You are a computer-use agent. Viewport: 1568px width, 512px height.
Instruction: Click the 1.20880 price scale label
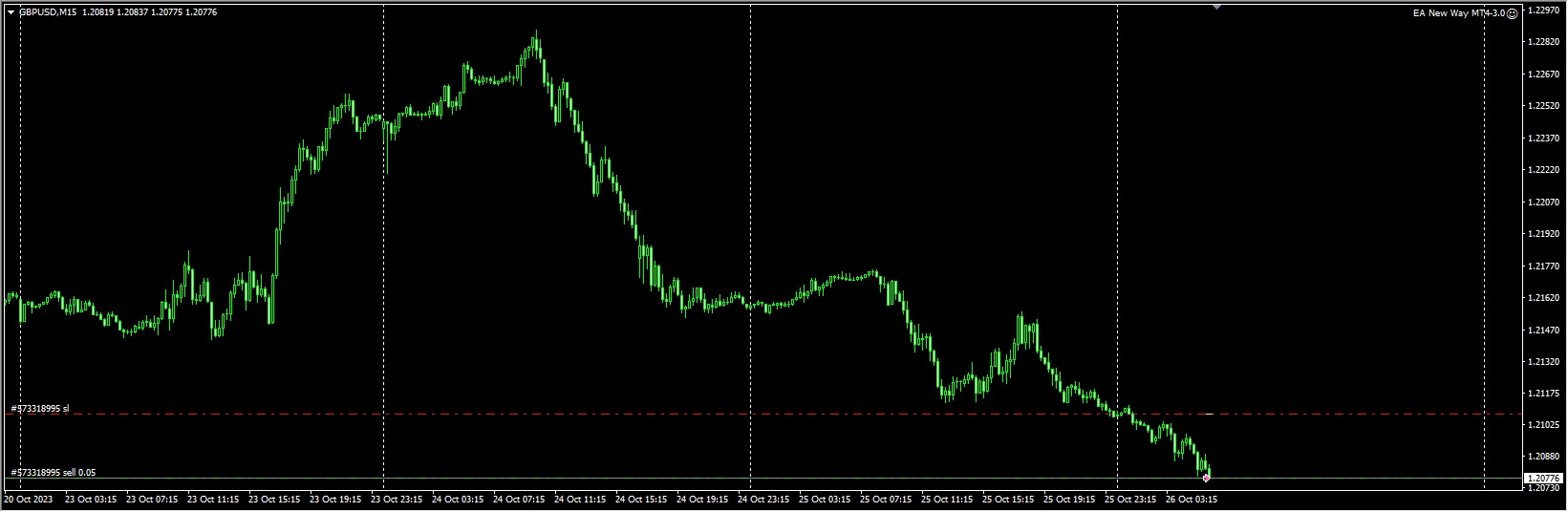[x=1544, y=458]
